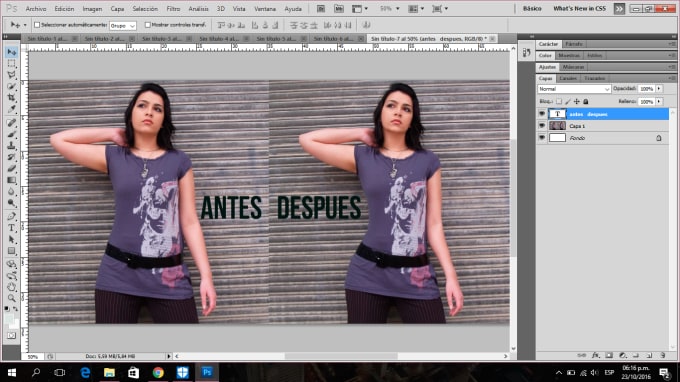Viewport: 680px width, 382px height.
Task: Switch to 'What's New in CS5' workspace
Action: 579,9
